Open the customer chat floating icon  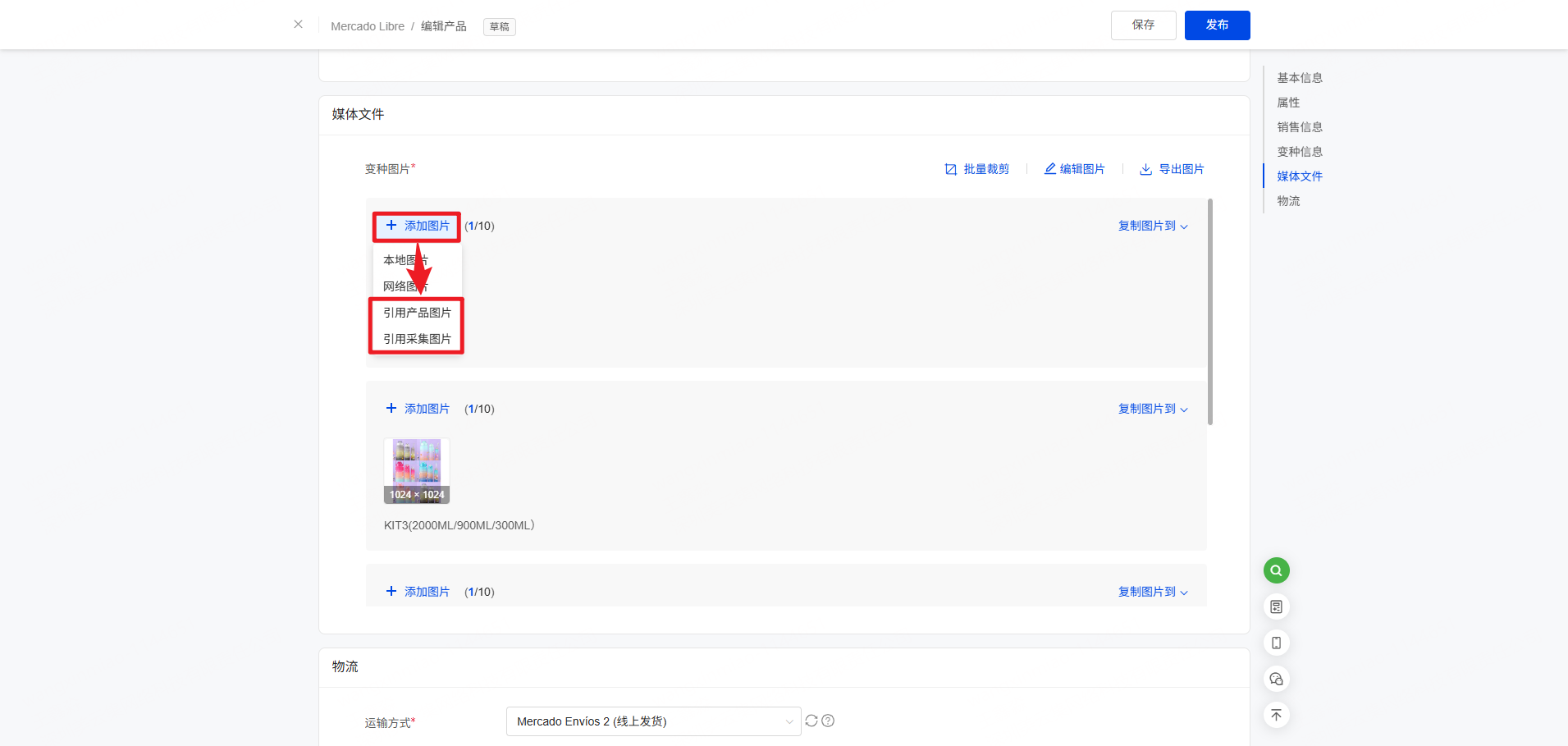1276,679
